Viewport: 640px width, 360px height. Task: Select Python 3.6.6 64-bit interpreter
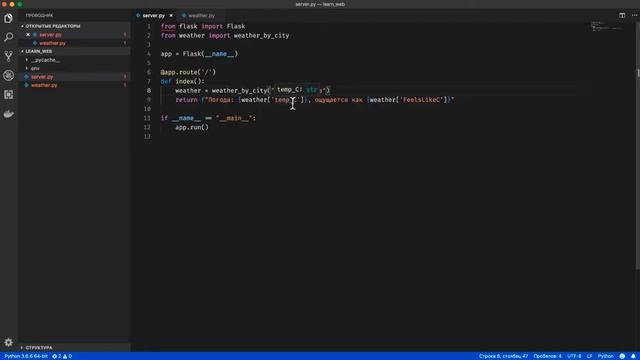point(26,356)
